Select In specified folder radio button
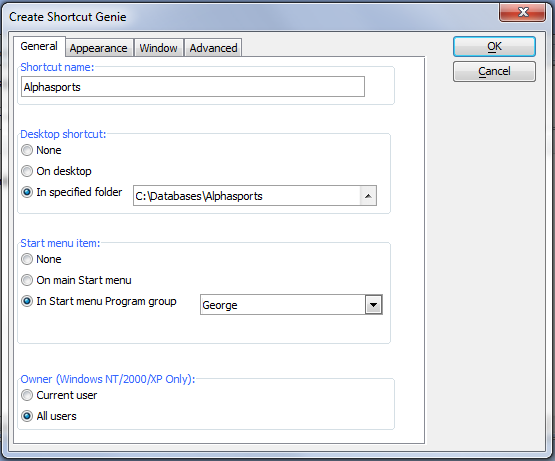 point(71,192)
